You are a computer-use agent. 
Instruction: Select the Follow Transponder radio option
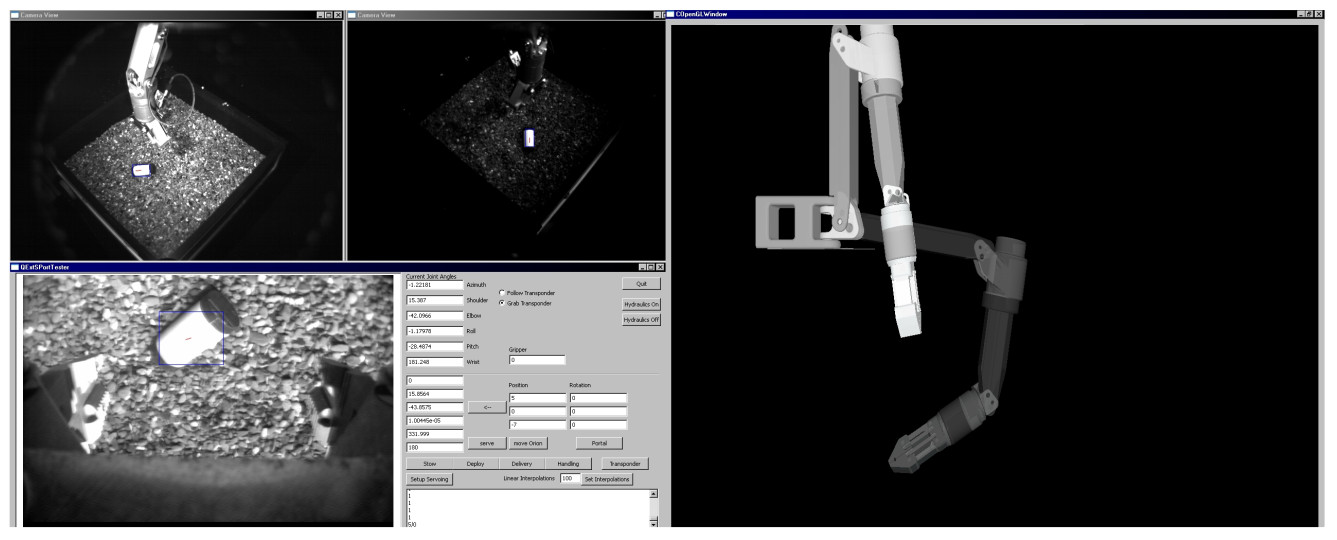[x=502, y=293]
